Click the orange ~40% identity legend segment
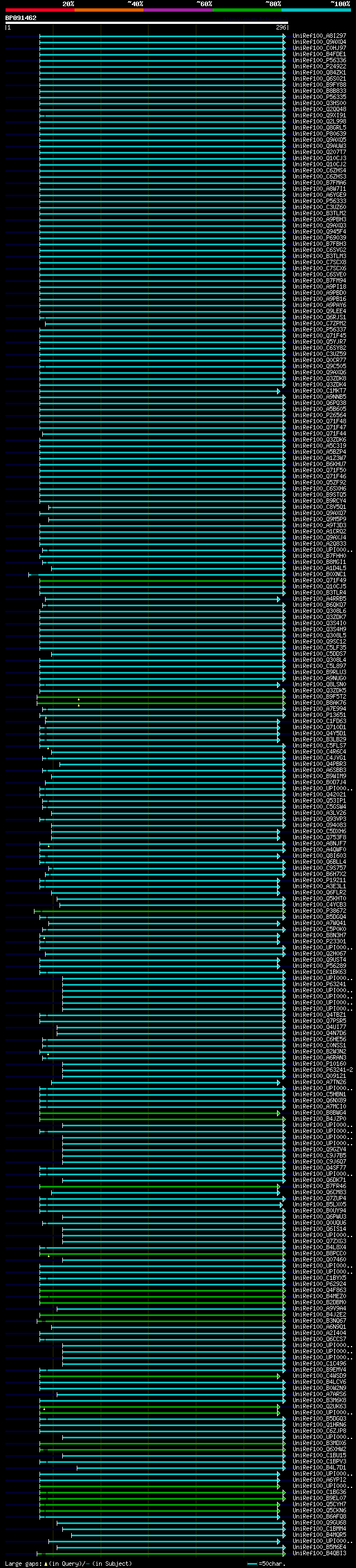The image size is (356, 1568). 109,10
